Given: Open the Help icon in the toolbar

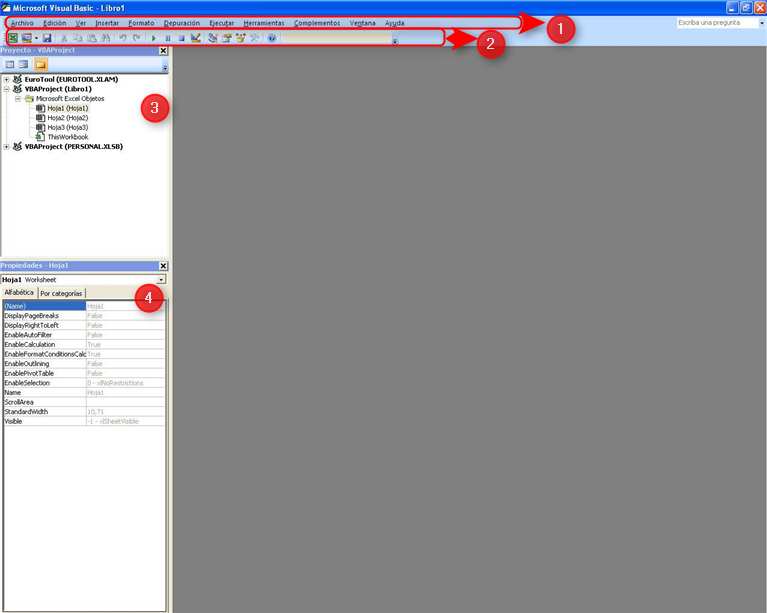Looking at the screenshot, I should [272, 38].
